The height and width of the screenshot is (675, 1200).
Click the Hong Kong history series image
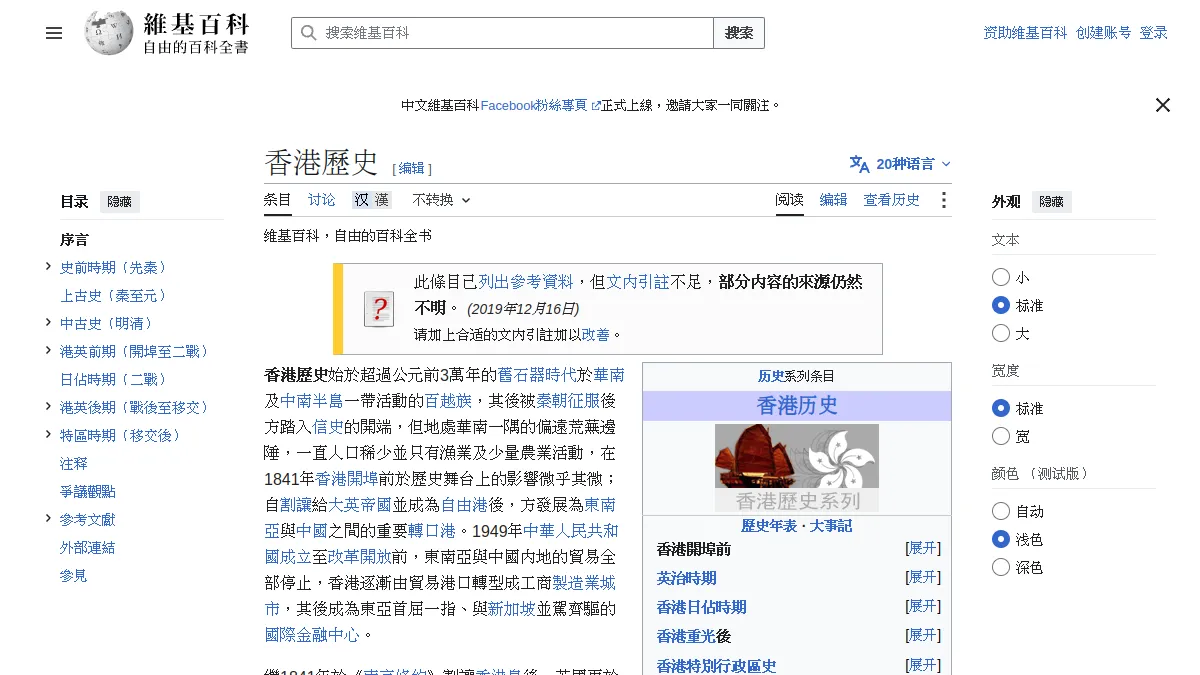pos(797,468)
